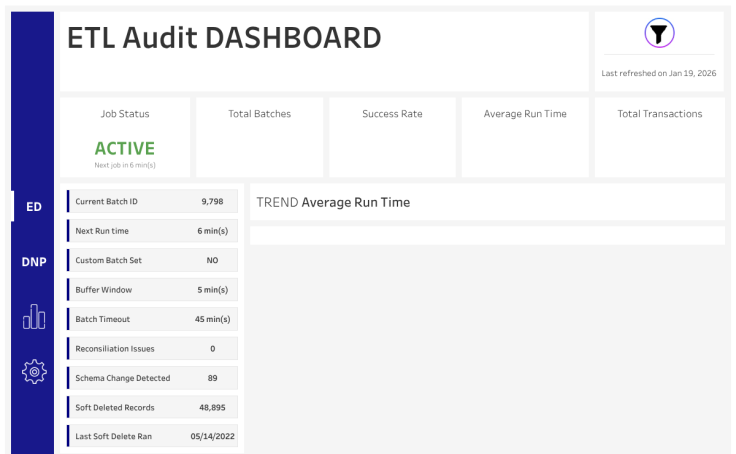The height and width of the screenshot is (454, 736).
Task: Click the Soft Deleted Records count
Action: pos(212,408)
